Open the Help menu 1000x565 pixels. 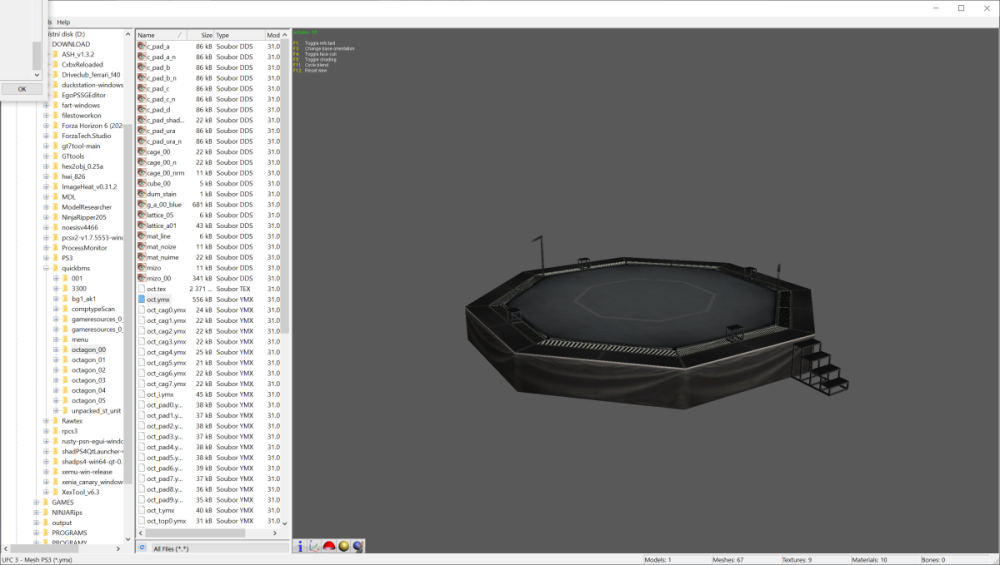click(64, 22)
